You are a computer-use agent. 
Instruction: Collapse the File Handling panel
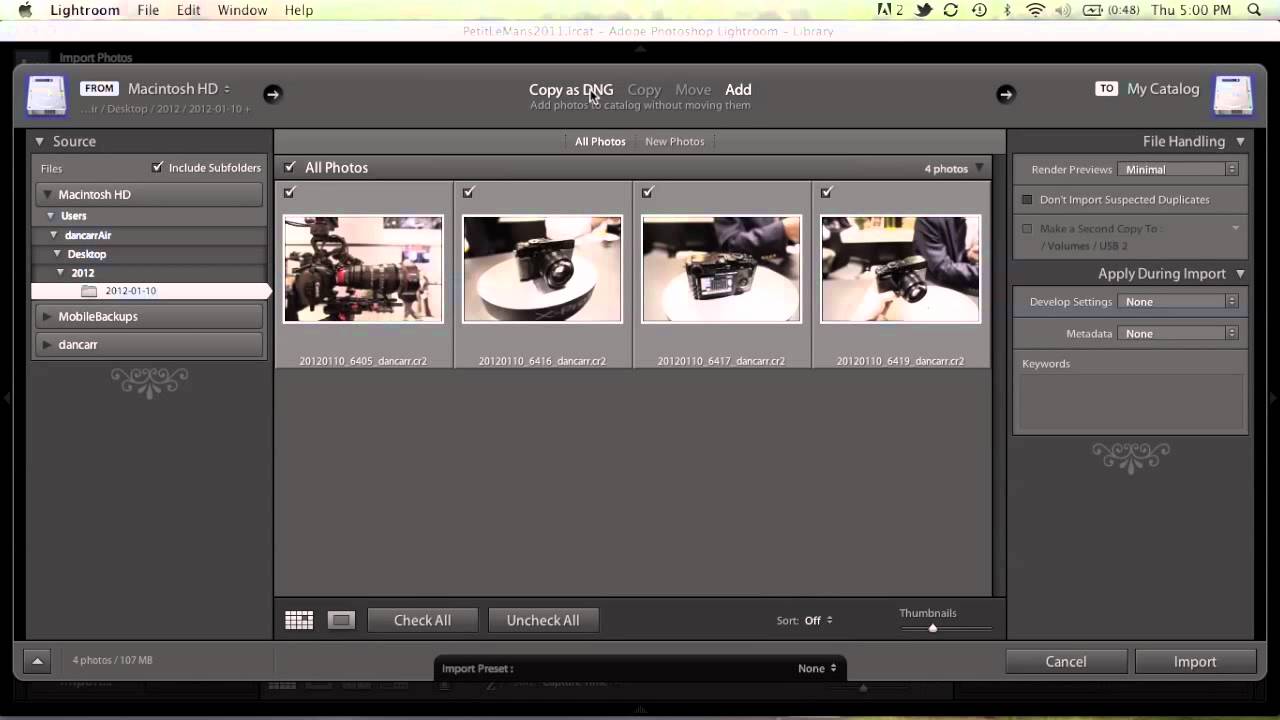click(x=1240, y=142)
